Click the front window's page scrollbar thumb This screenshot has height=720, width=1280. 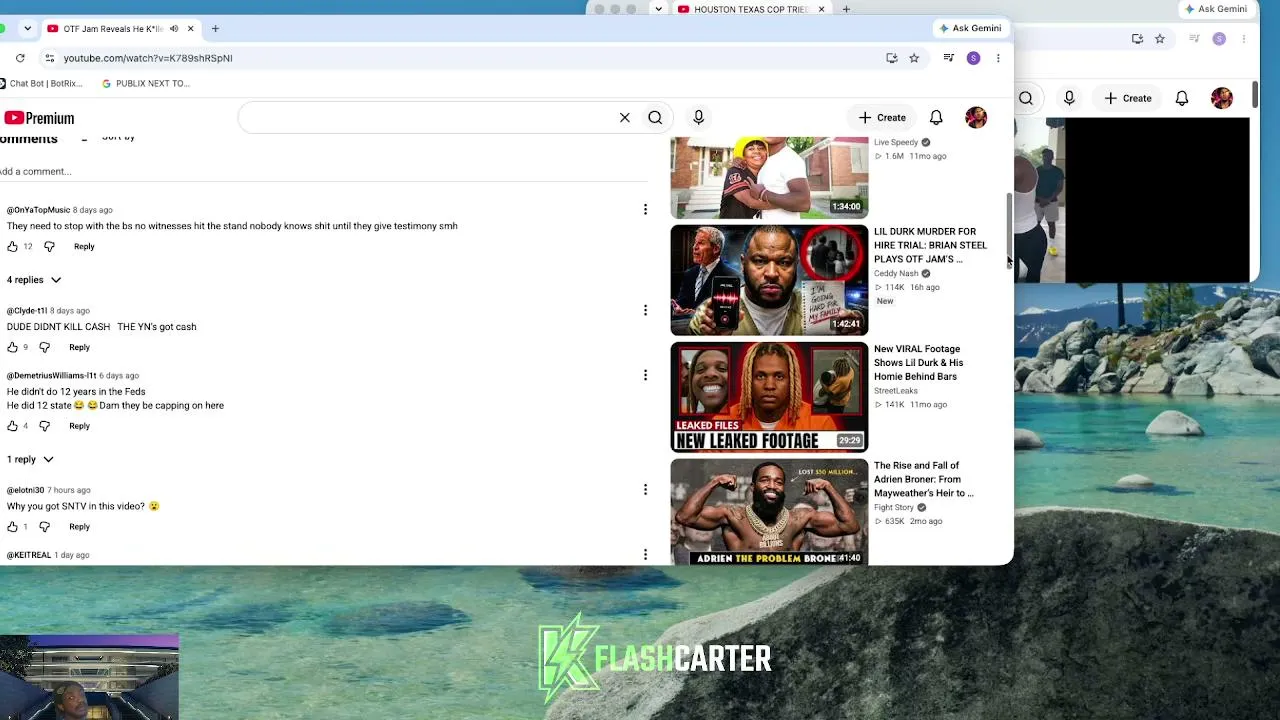coord(1010,230)
